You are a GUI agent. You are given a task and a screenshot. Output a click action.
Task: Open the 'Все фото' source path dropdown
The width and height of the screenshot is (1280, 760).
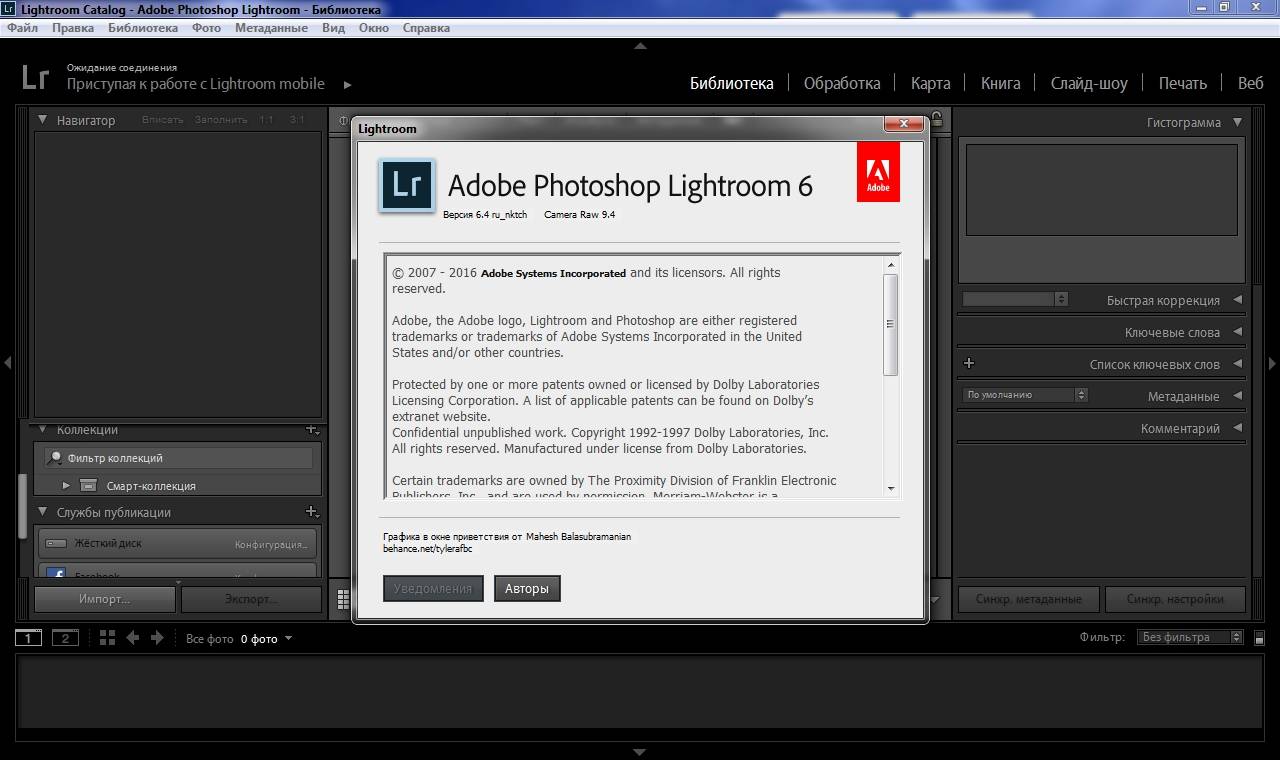[x=240, y=639]
